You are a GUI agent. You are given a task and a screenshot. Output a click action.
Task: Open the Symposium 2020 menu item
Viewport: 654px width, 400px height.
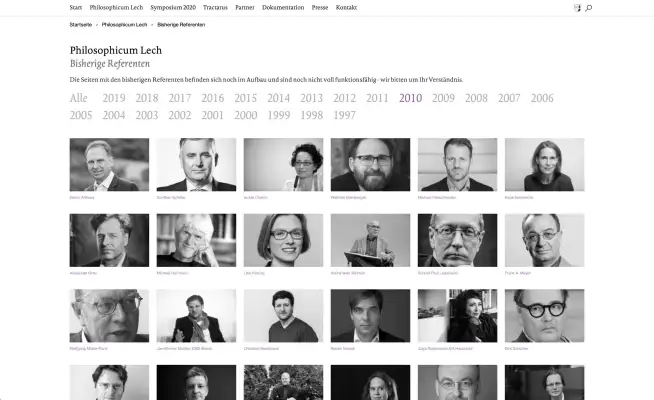(173, 8)
